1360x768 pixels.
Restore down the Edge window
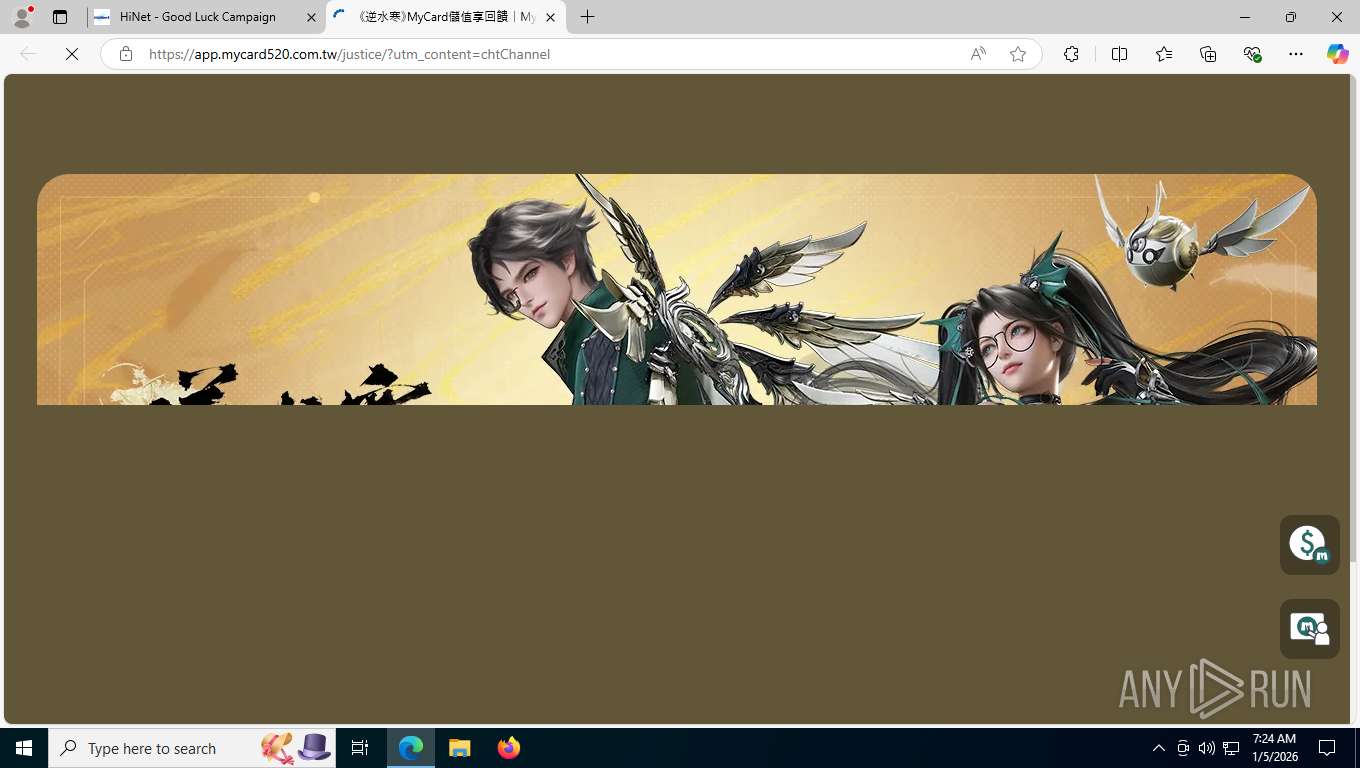point(1291,17)
